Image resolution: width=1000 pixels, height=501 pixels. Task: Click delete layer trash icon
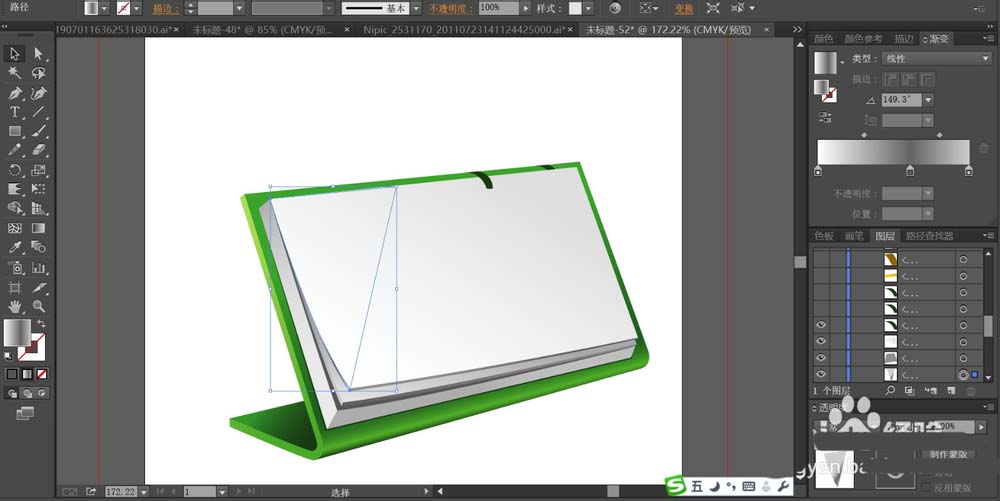(971, 391)
